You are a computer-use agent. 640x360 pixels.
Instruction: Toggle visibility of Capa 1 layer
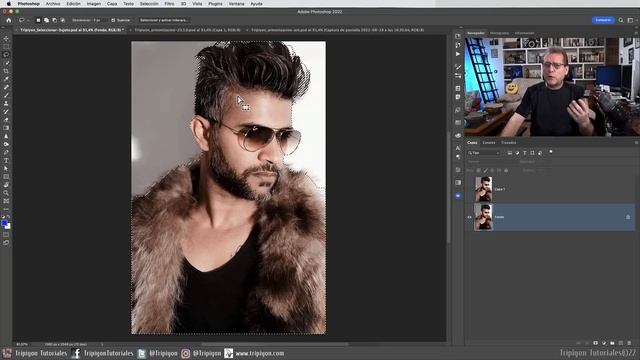pyautogui.click(x=469, y=189)
